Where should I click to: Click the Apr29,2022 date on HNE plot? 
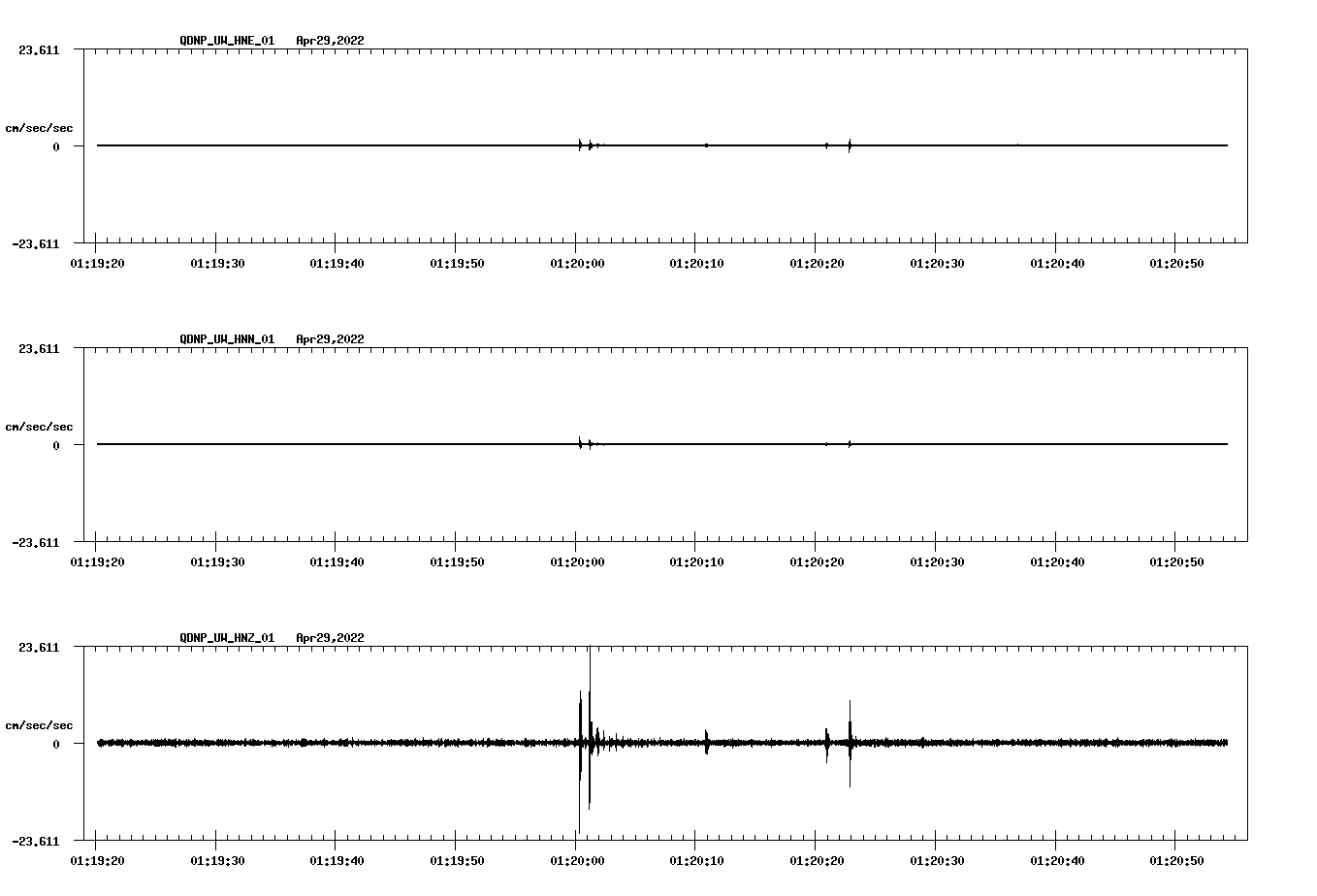(330, 41)
